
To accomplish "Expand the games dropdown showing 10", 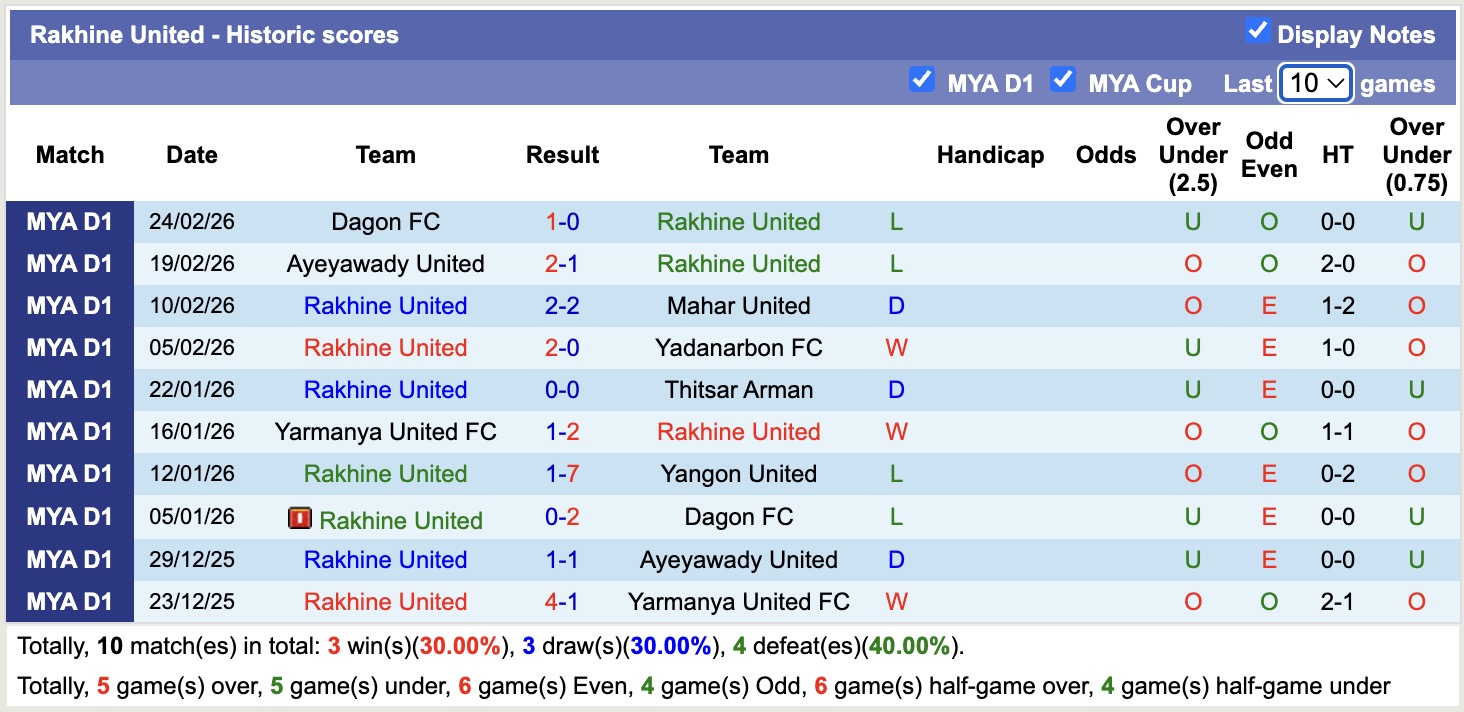I will coord(1315,83).
